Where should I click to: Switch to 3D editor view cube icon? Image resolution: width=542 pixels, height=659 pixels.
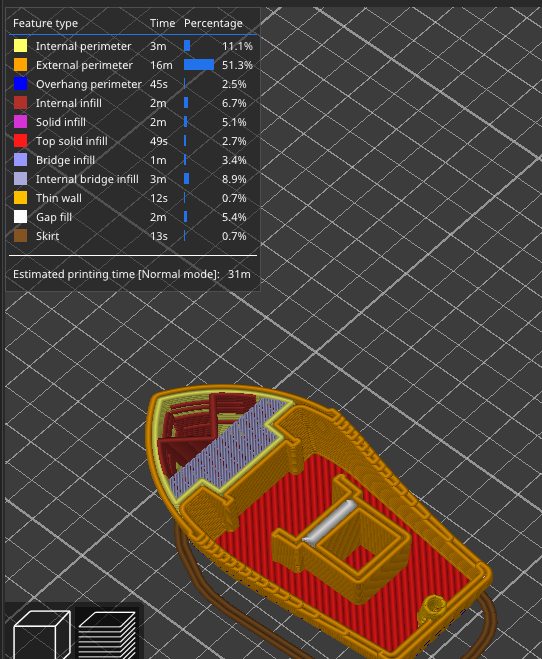click(x=41, y=634)
